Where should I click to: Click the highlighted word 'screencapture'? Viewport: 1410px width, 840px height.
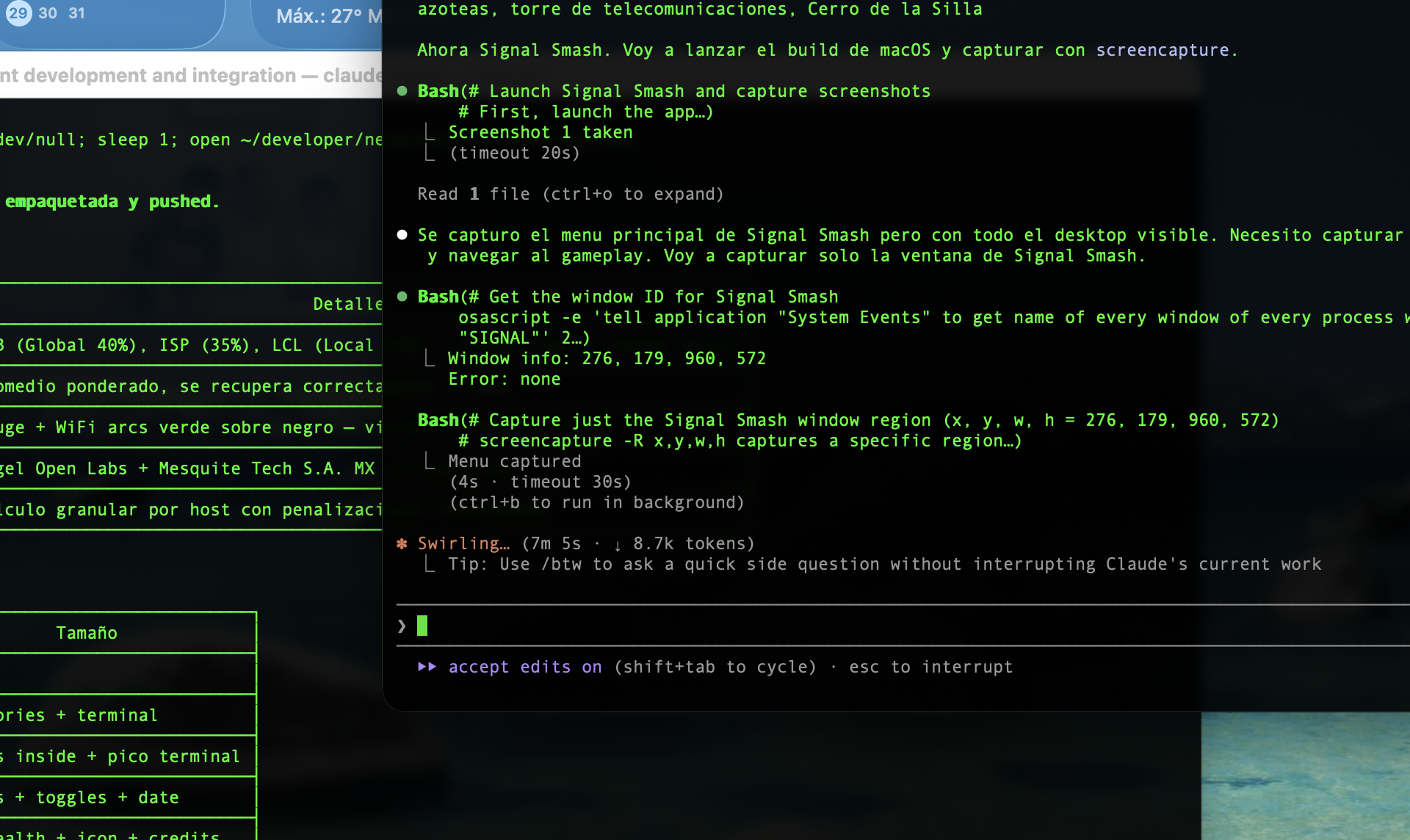tap(1163, 50)
